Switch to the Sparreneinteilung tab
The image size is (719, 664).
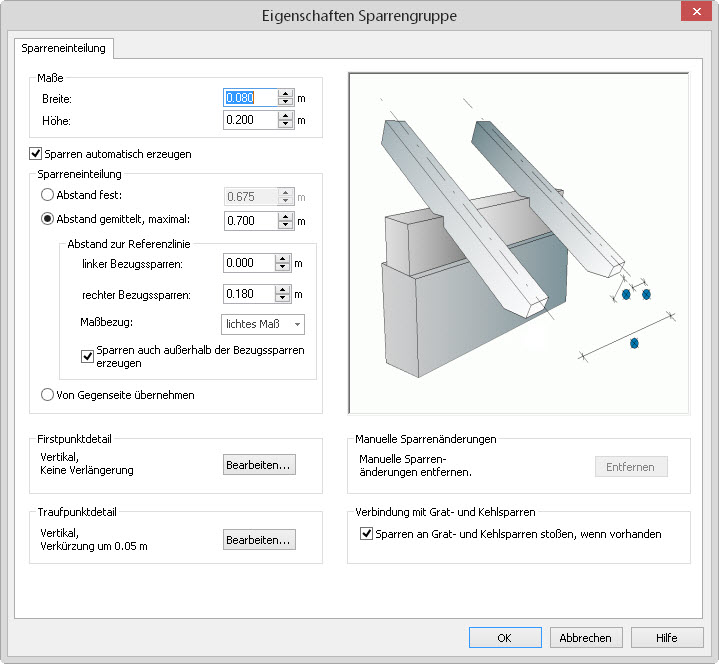click(63, 48)
